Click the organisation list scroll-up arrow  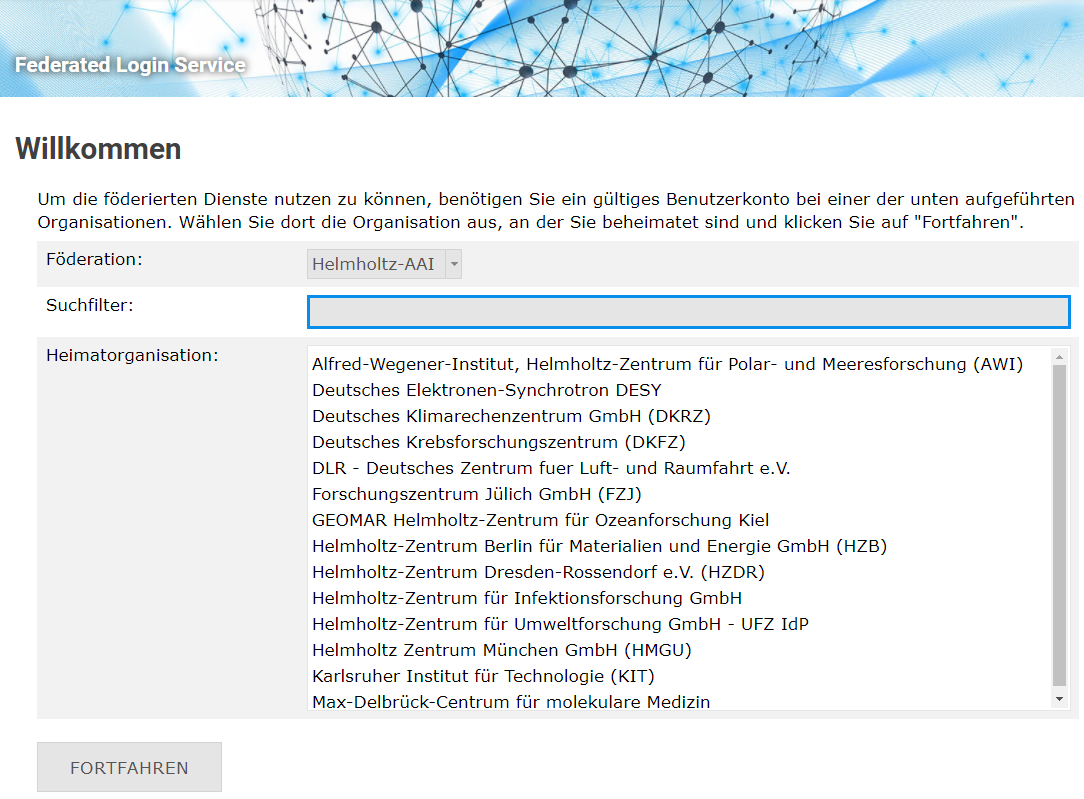(1059, 357)
